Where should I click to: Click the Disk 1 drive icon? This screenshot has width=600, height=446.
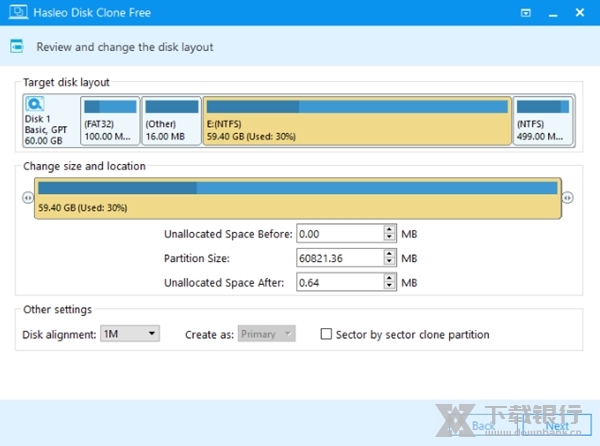pos(34,104)
